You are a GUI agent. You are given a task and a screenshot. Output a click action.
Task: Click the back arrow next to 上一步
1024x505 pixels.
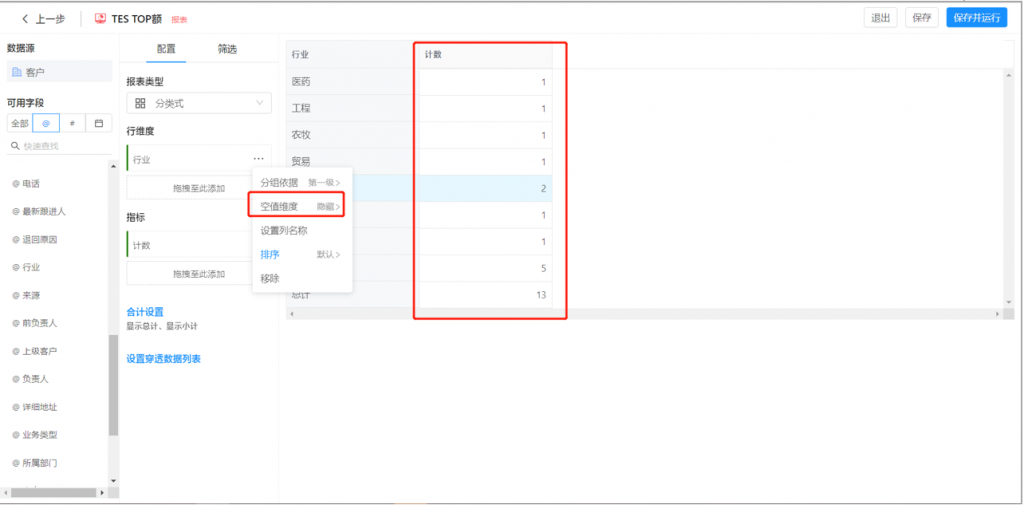25,19
